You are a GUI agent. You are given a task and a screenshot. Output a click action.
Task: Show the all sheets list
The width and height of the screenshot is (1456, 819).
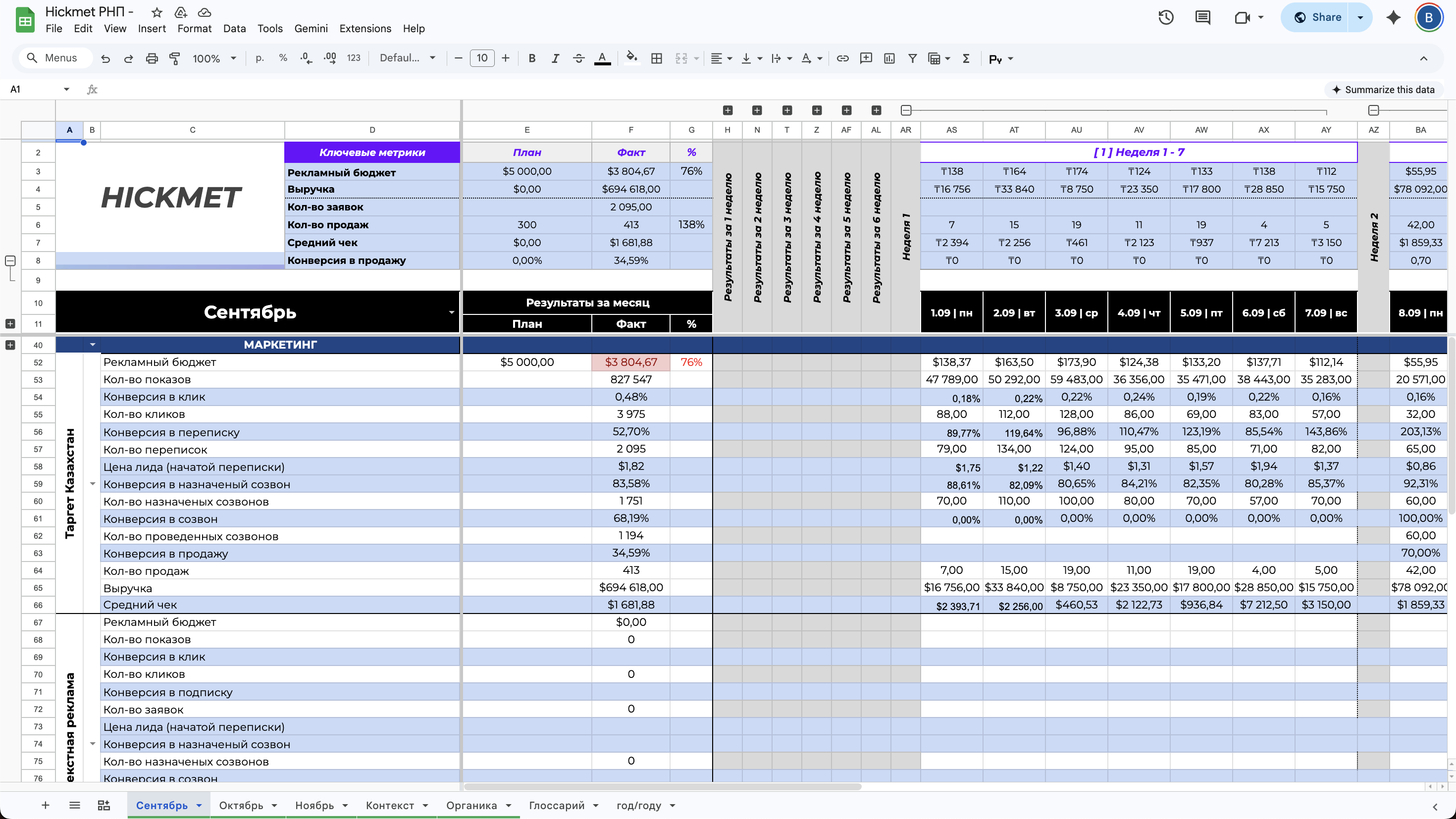pos(75,806)
